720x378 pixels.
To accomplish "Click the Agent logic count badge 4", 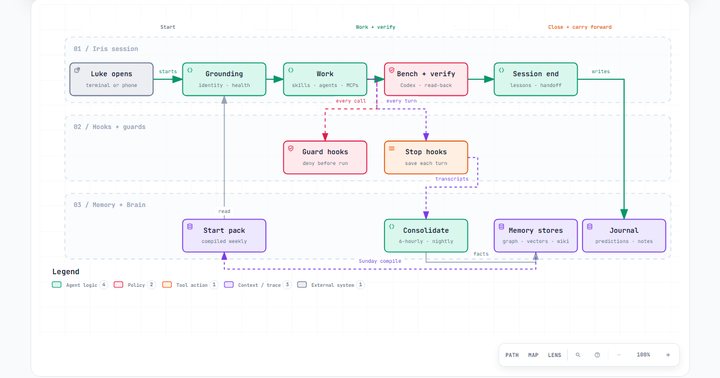I will [104, 285].
